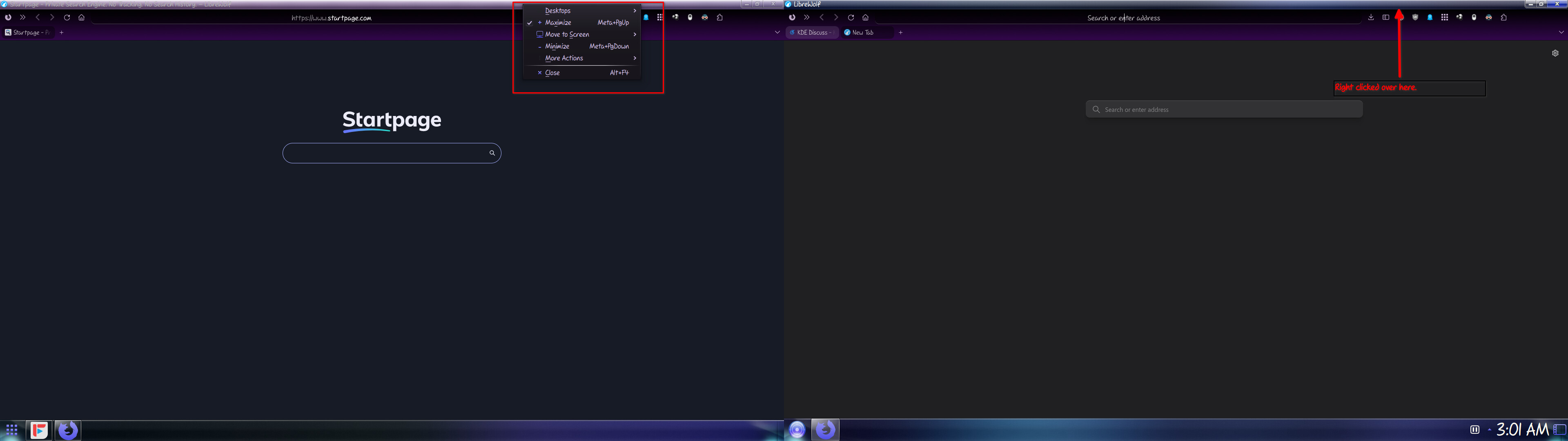List all tabs in left Startpage window
The image size is (1568, 441).
coord(777,32)
